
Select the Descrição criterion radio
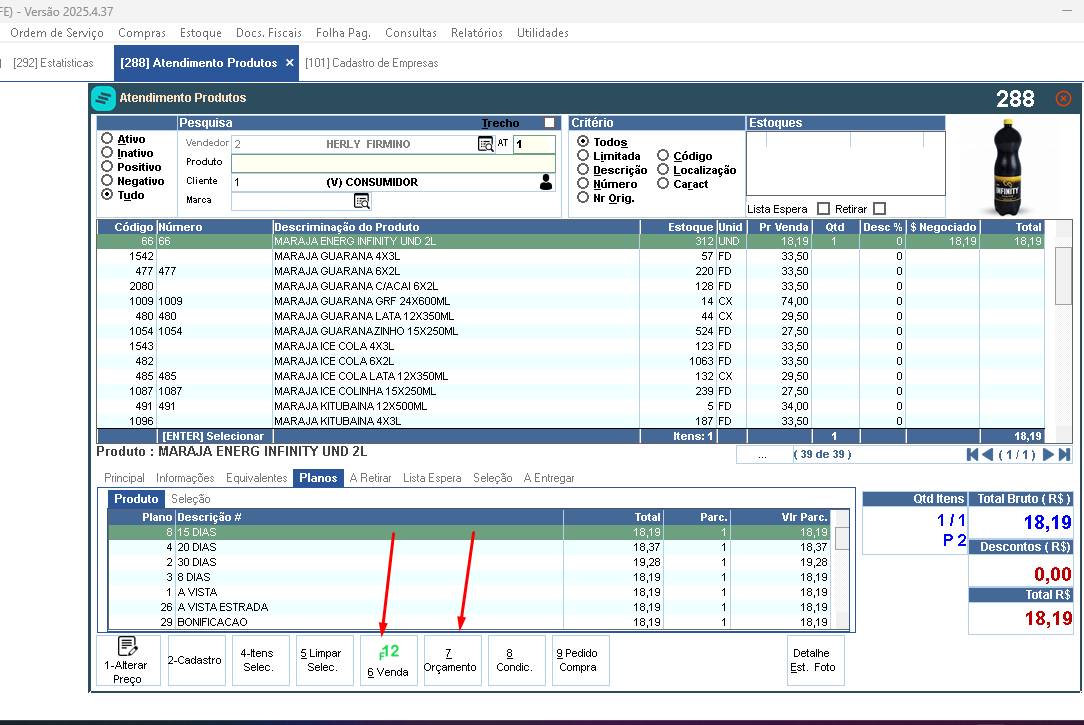pyautogui.click(x=583, y=169)
